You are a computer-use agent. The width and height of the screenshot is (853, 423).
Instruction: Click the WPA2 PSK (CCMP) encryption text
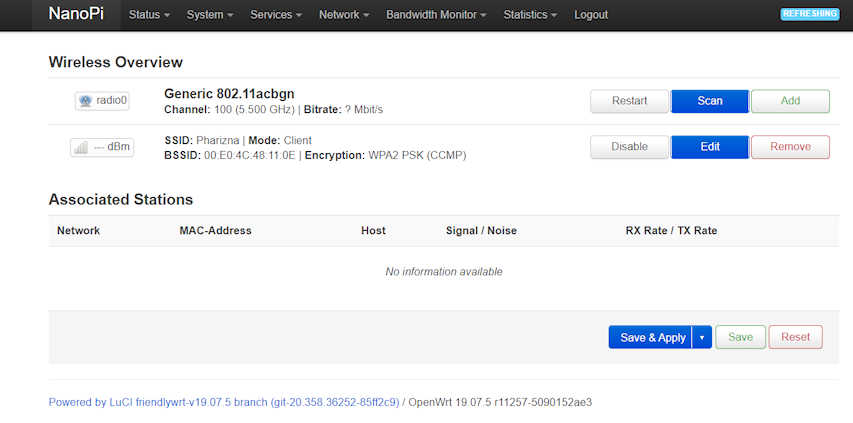[x=417, y=155]
